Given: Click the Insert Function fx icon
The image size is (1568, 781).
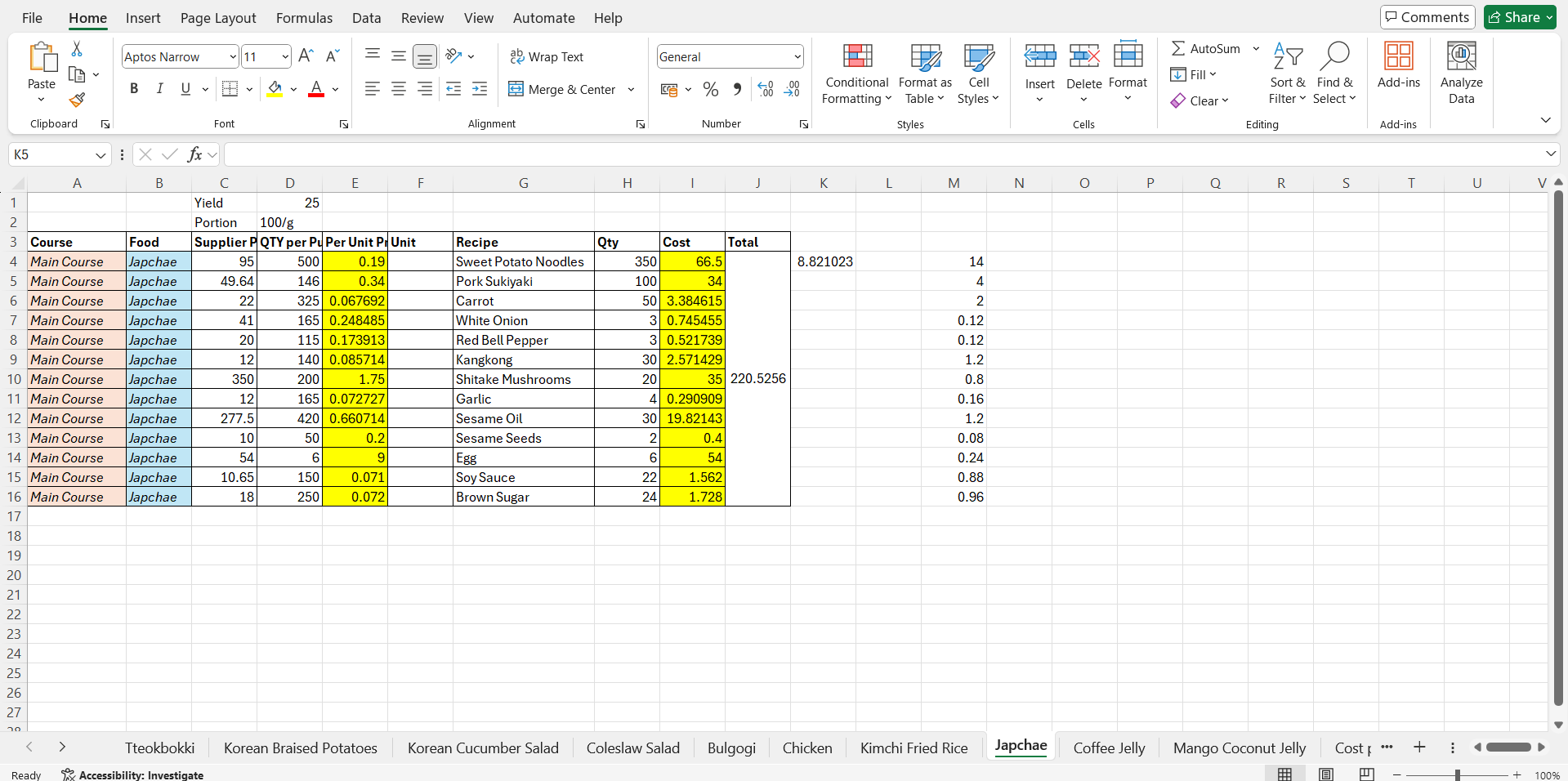Looking at the screenshot, I should click(x=194, y=154).
